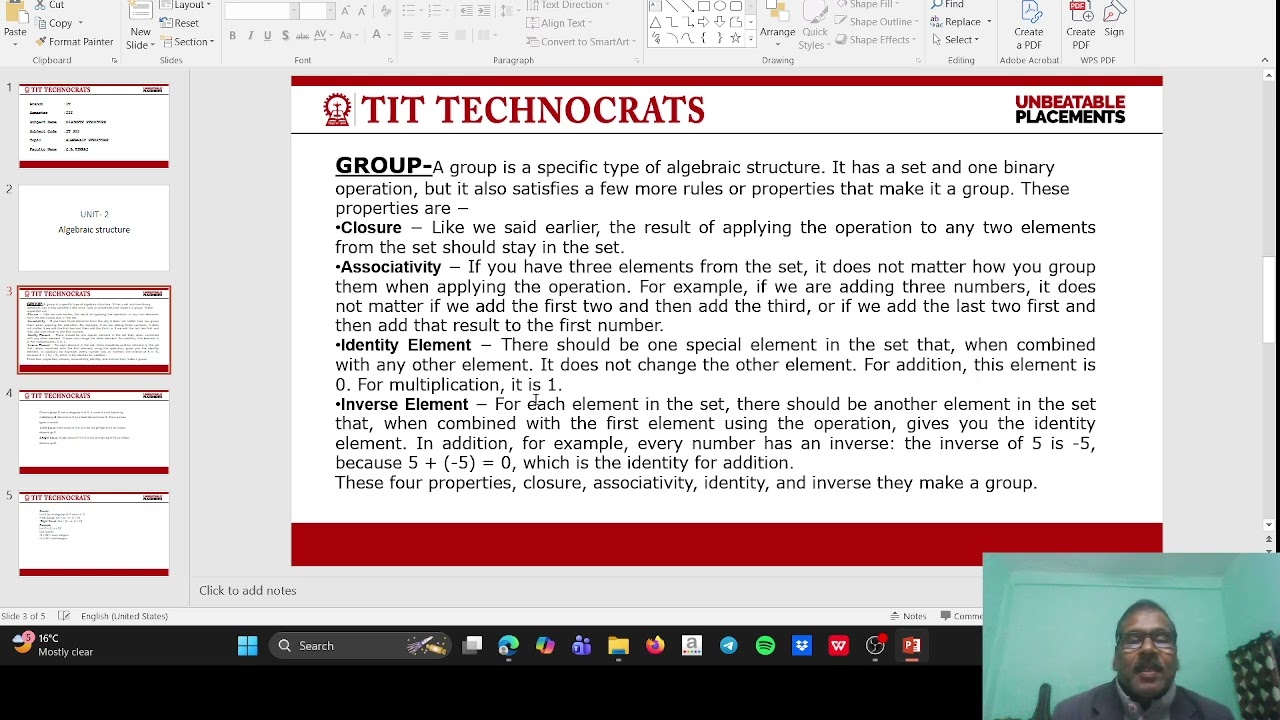Toggle text Shadow formatting
The height and width of the screenshot is (720, 1280).
point(285,35)
